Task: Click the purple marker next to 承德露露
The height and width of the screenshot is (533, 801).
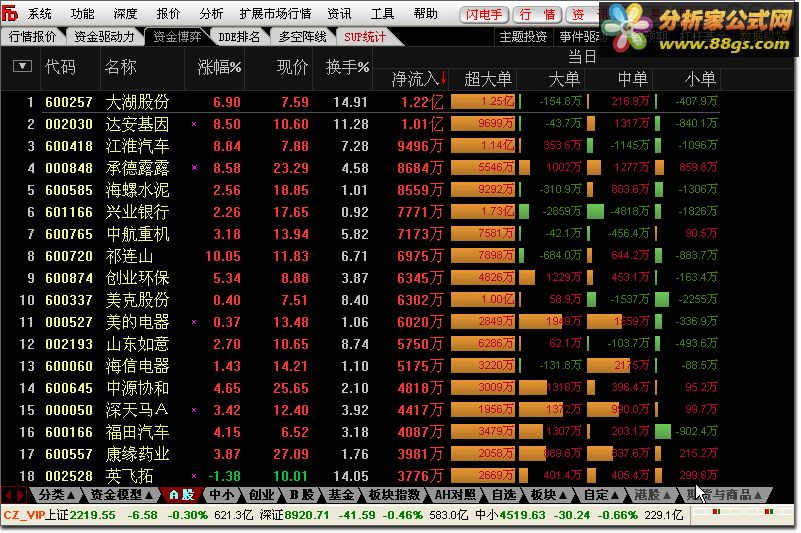Action: pos(194,168)
